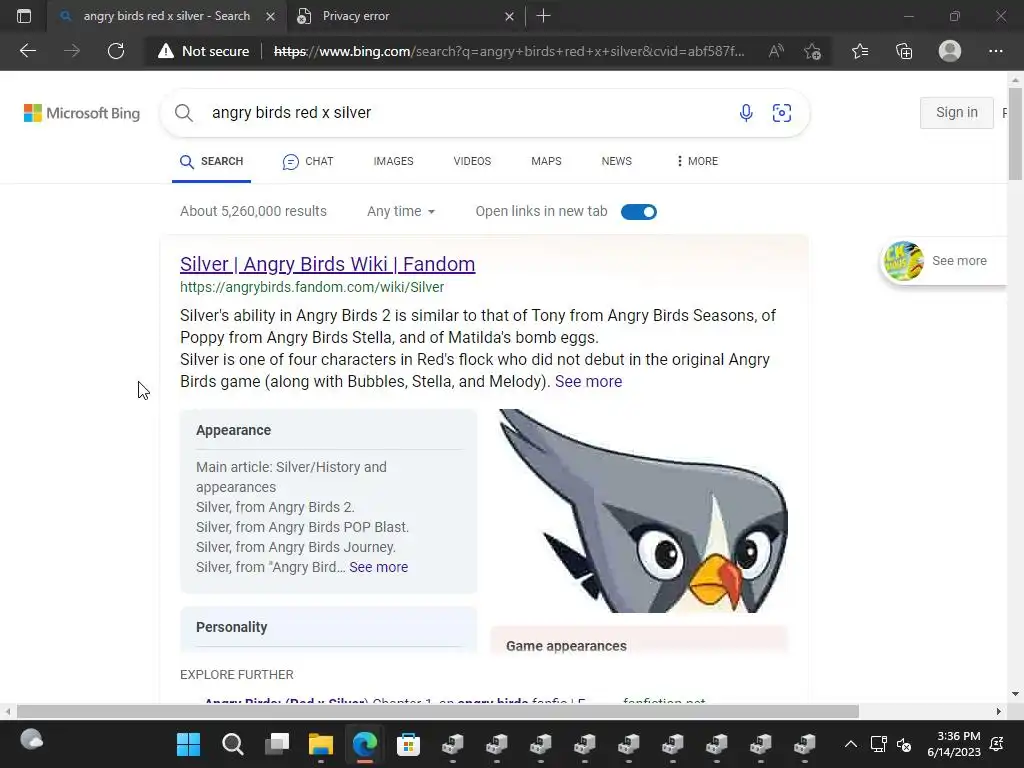Viewport: 1024px width, 768px height.
Task: Click the Sign in button
Action: pyautogui.click(x=957, y=112)
